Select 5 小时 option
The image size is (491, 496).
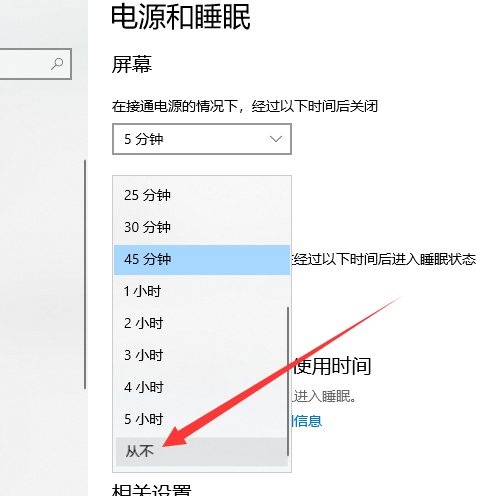tap(202, 419)
